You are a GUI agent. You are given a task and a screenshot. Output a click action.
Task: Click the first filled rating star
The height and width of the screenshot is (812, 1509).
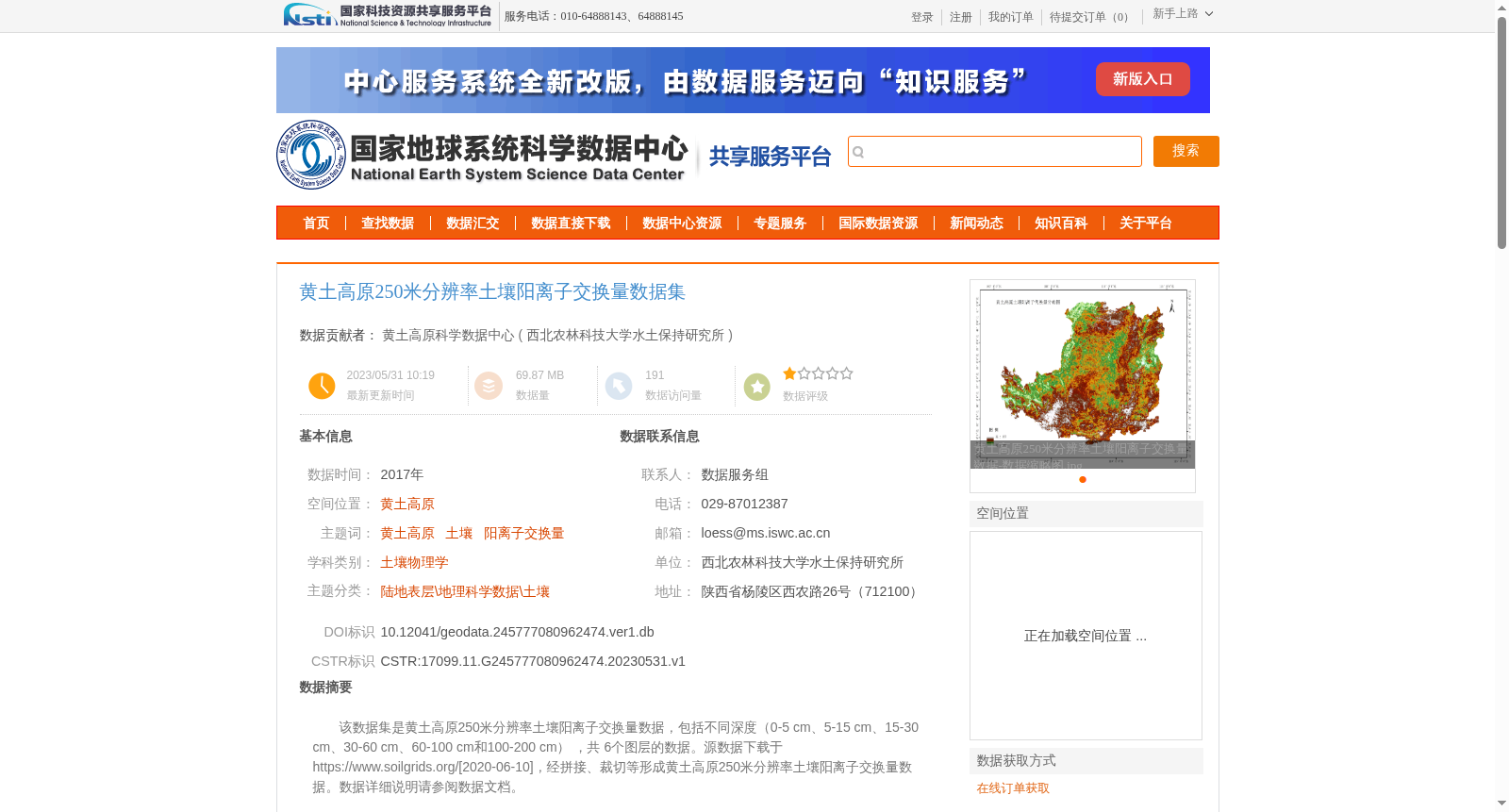[x=789, y=373]
